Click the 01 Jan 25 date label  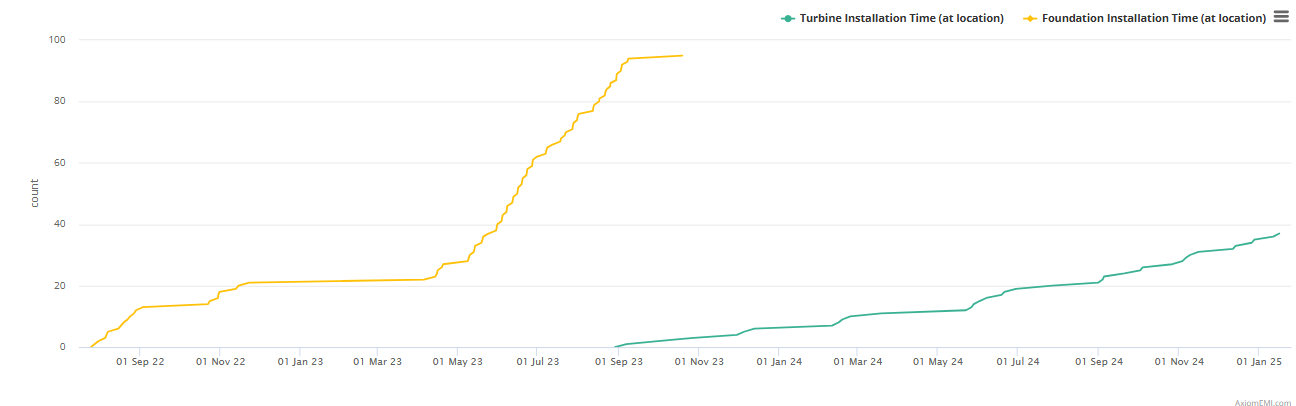coord(1258,362)
